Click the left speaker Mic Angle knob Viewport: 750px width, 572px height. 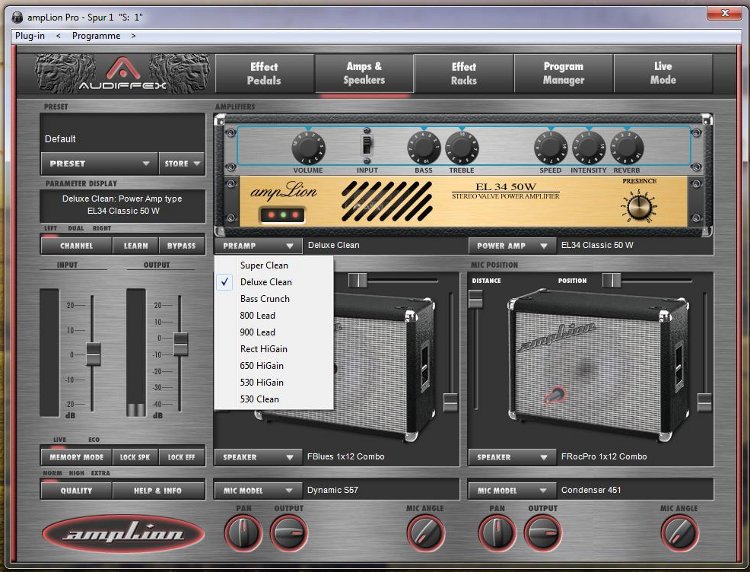pyautogui.click(x=426, y=532)
